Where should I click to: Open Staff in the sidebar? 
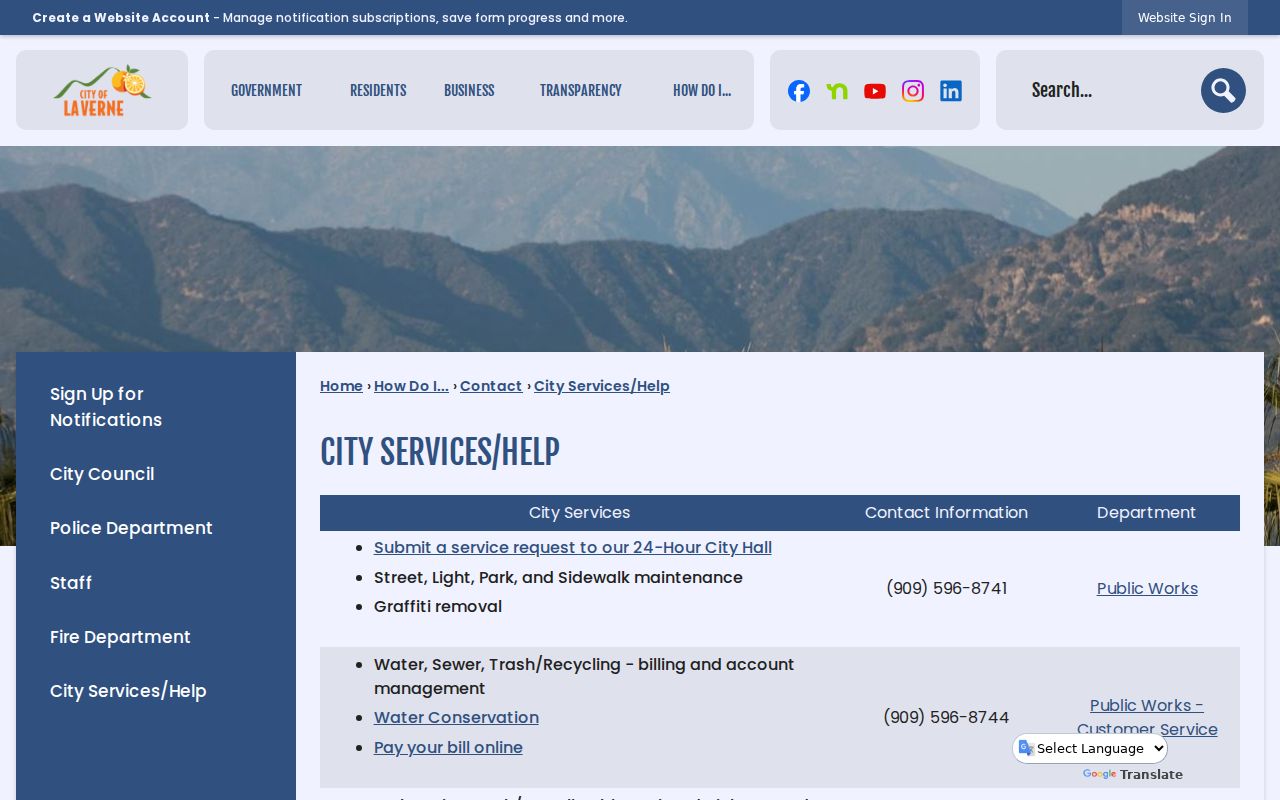[x=71, y=583]
